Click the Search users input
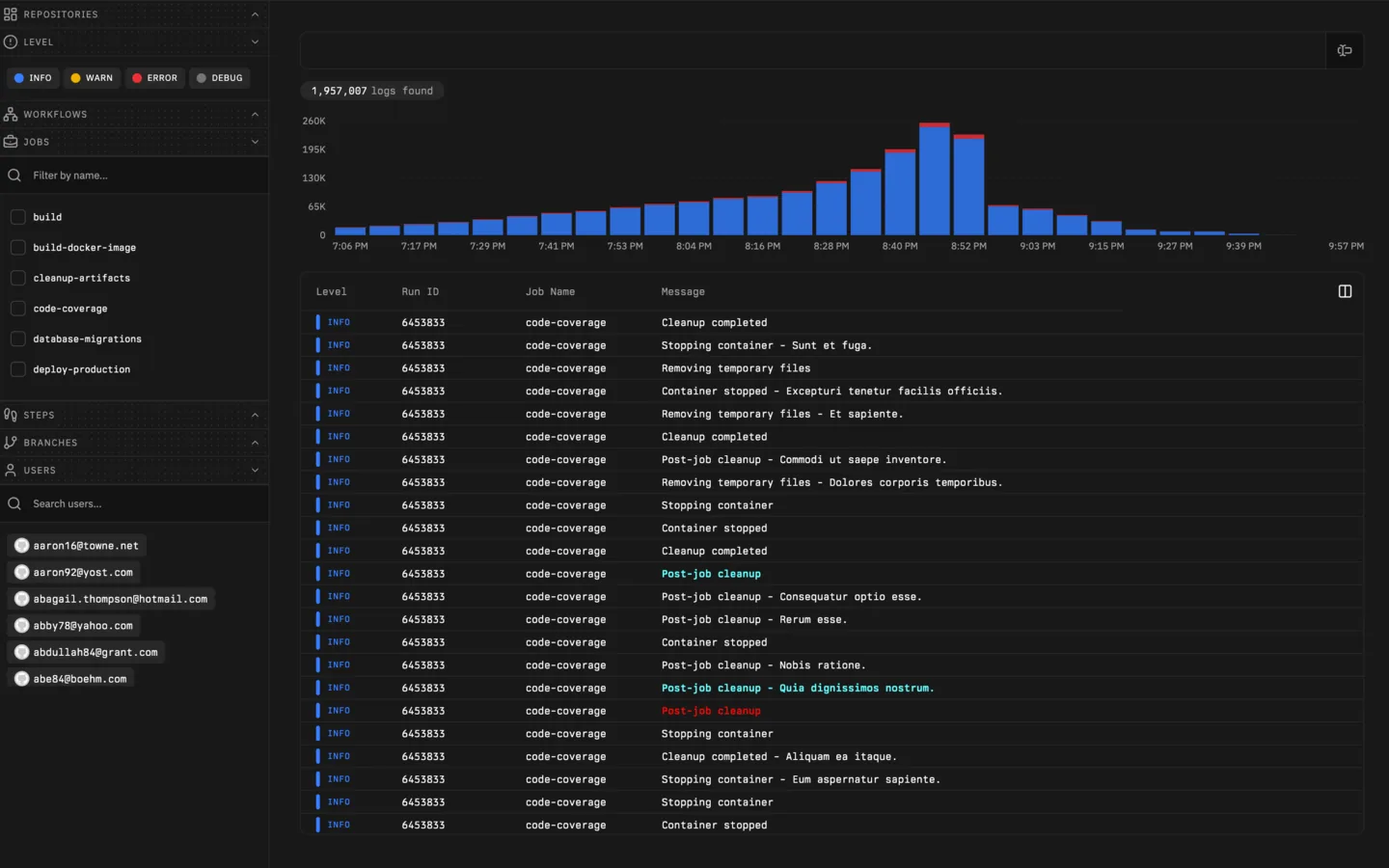This screenshot has width=1389, height=868. (134, 503)
